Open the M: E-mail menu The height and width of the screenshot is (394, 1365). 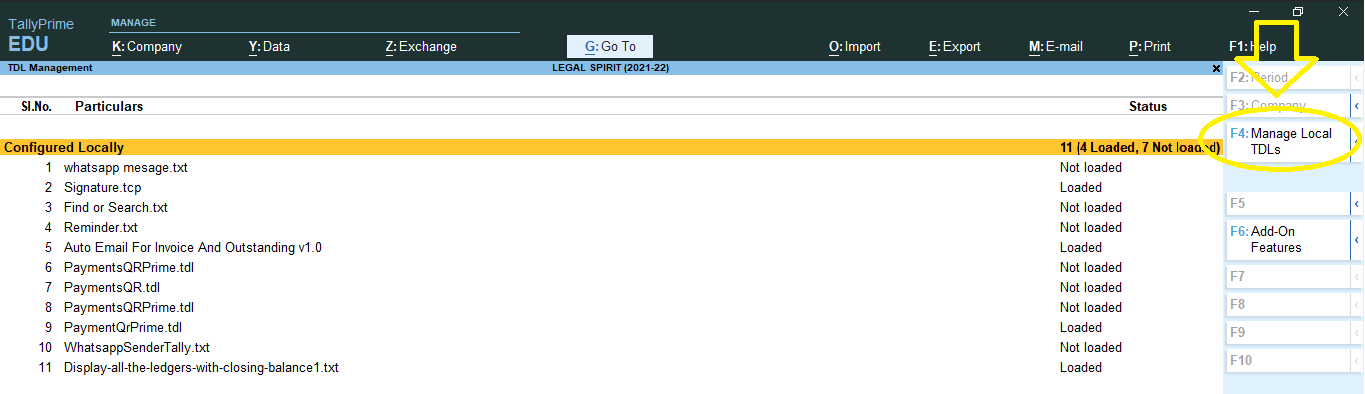coord(1055,46)
